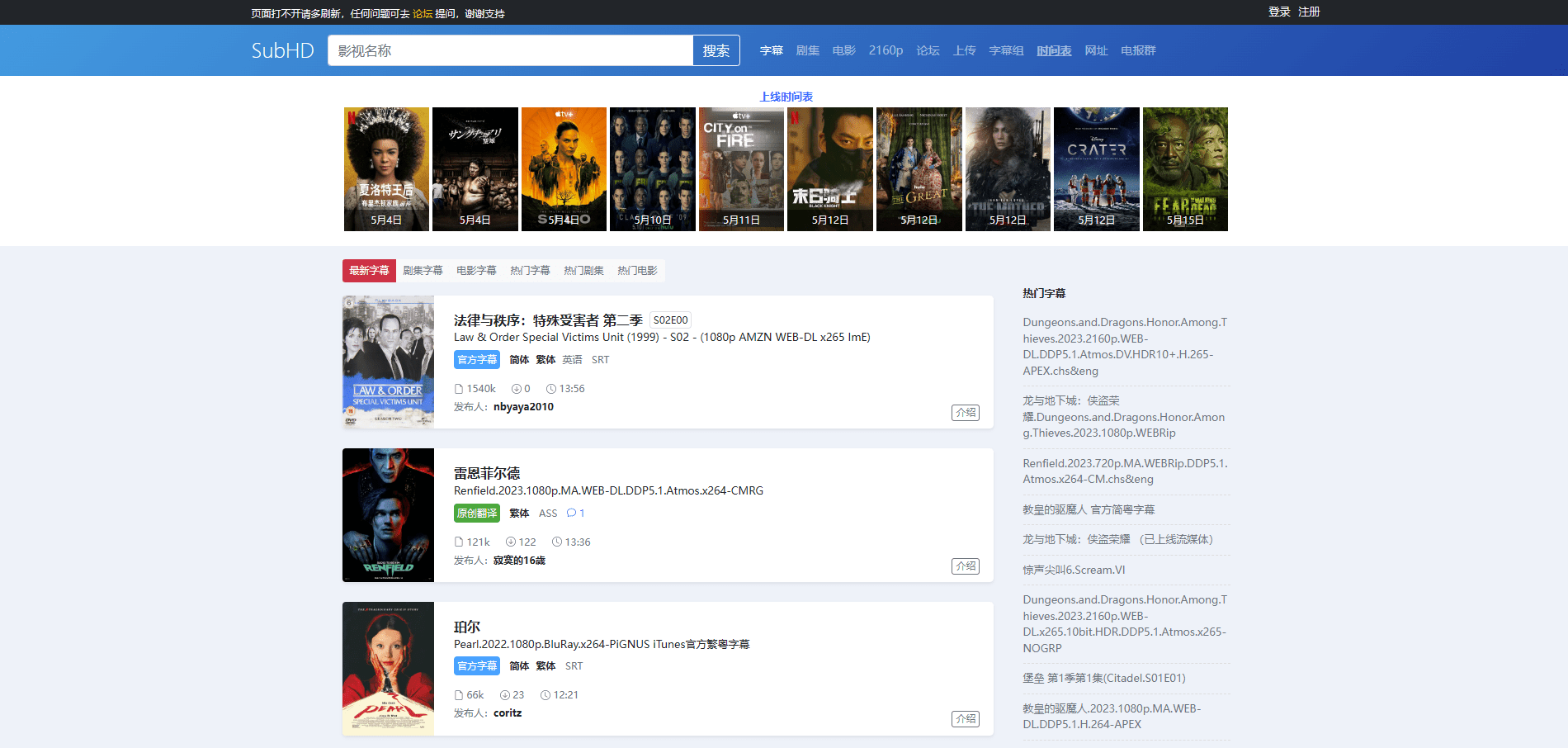
Task: Click 官方字幕 badge on Pearl entry
Action: pos(477,666)
